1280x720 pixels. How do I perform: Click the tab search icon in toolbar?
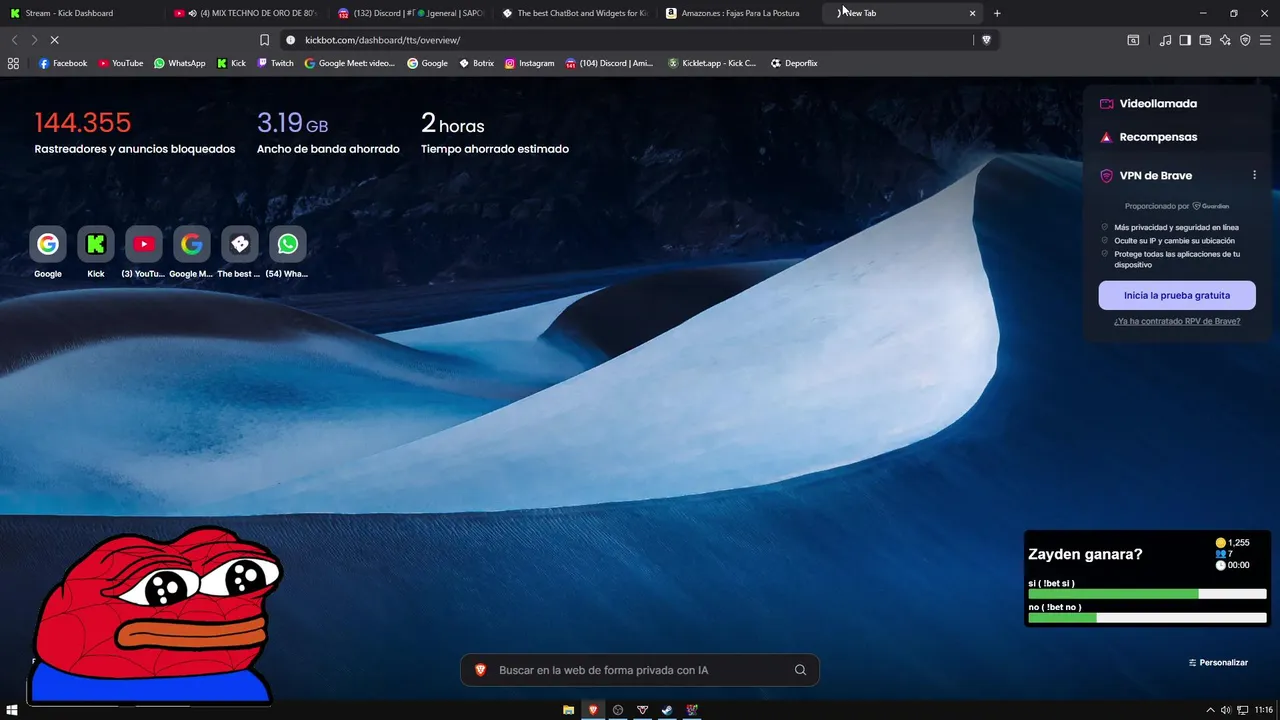click(x=1133, y=40)
